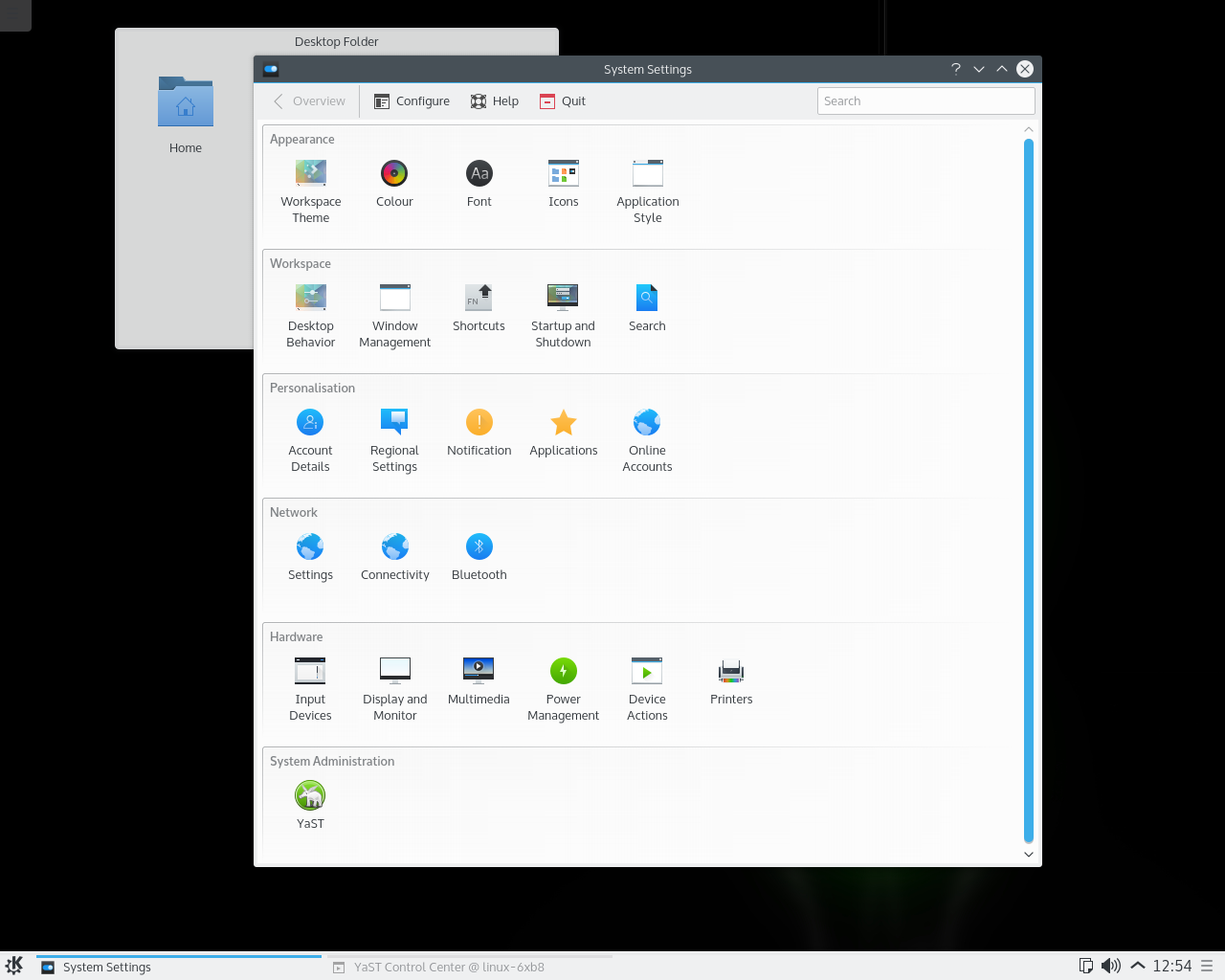Open the Workspace Search module
The image size is (1225, 980).
click(647, 308)
